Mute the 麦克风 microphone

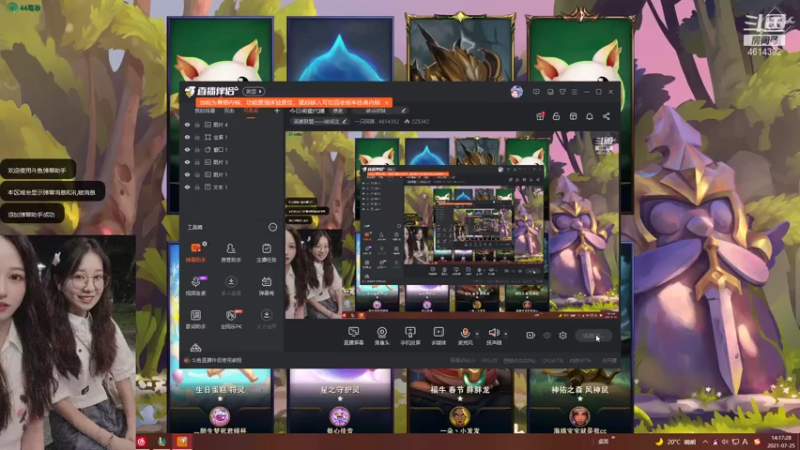465,336
